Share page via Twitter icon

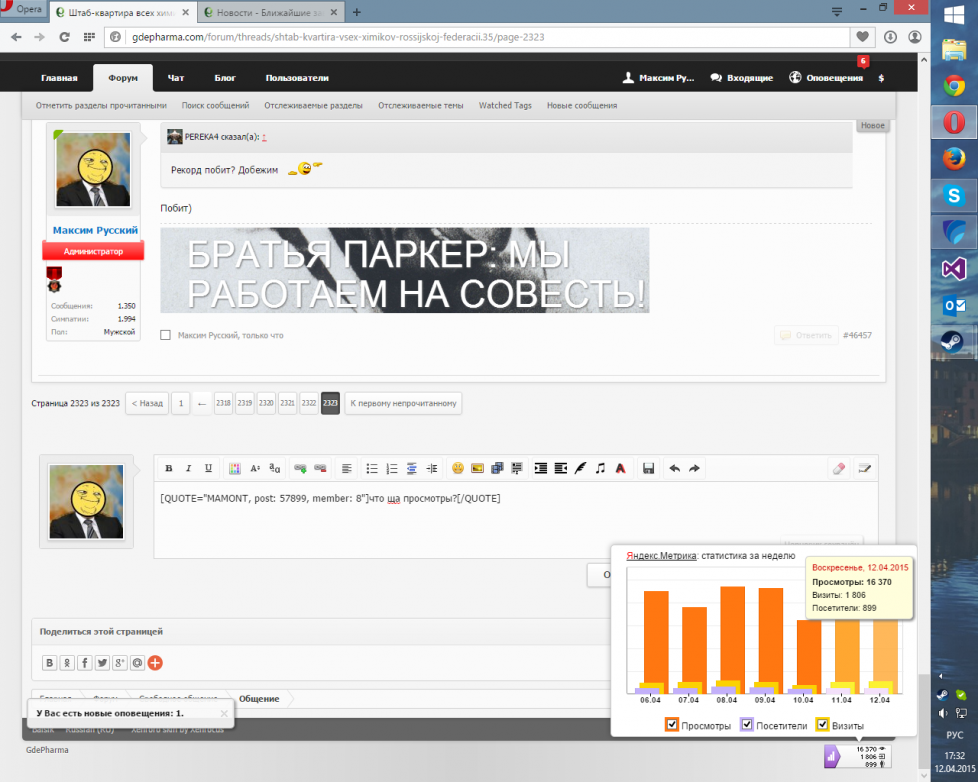point(101,662)
